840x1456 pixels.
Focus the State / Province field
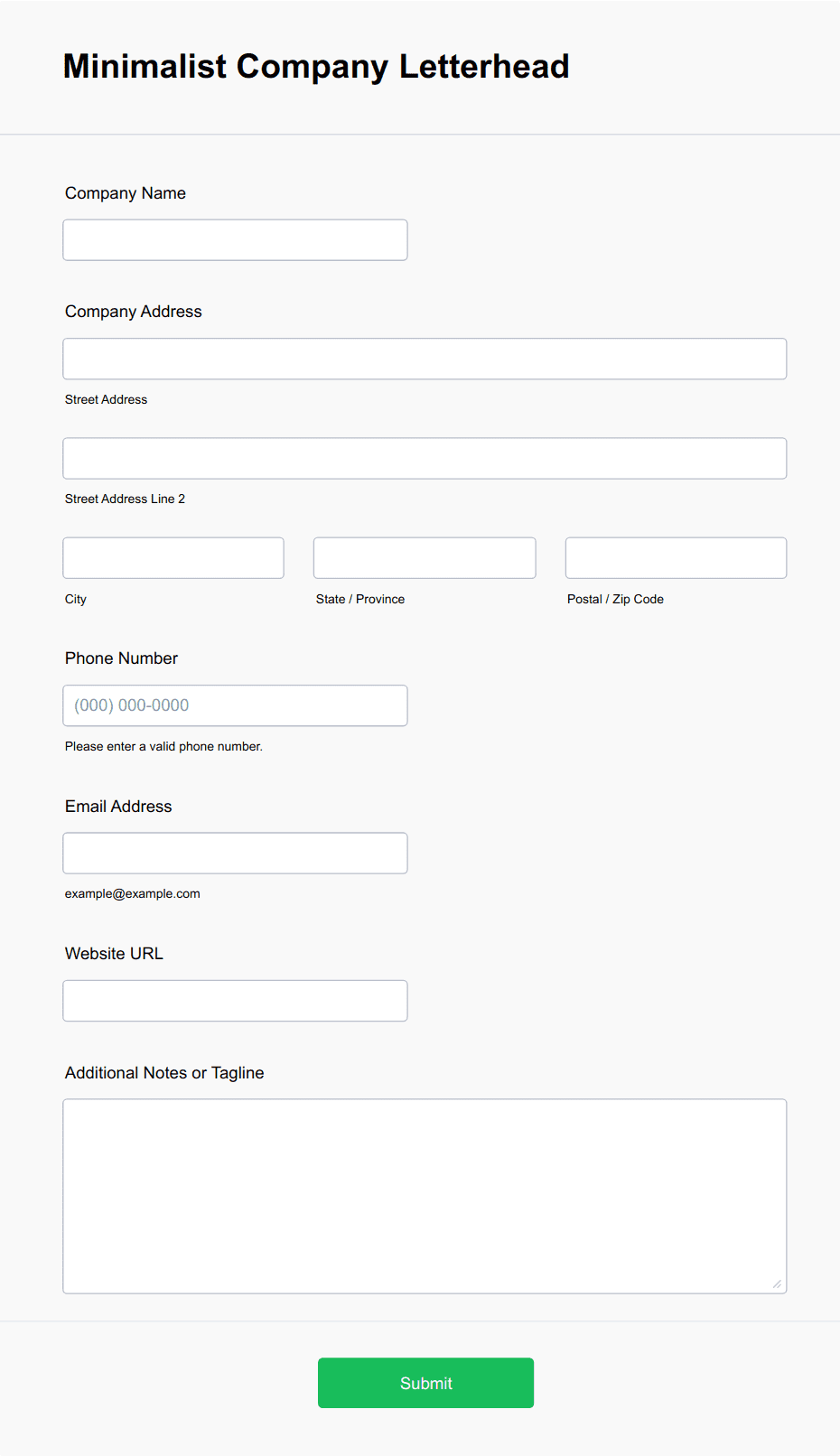(425, 558)
